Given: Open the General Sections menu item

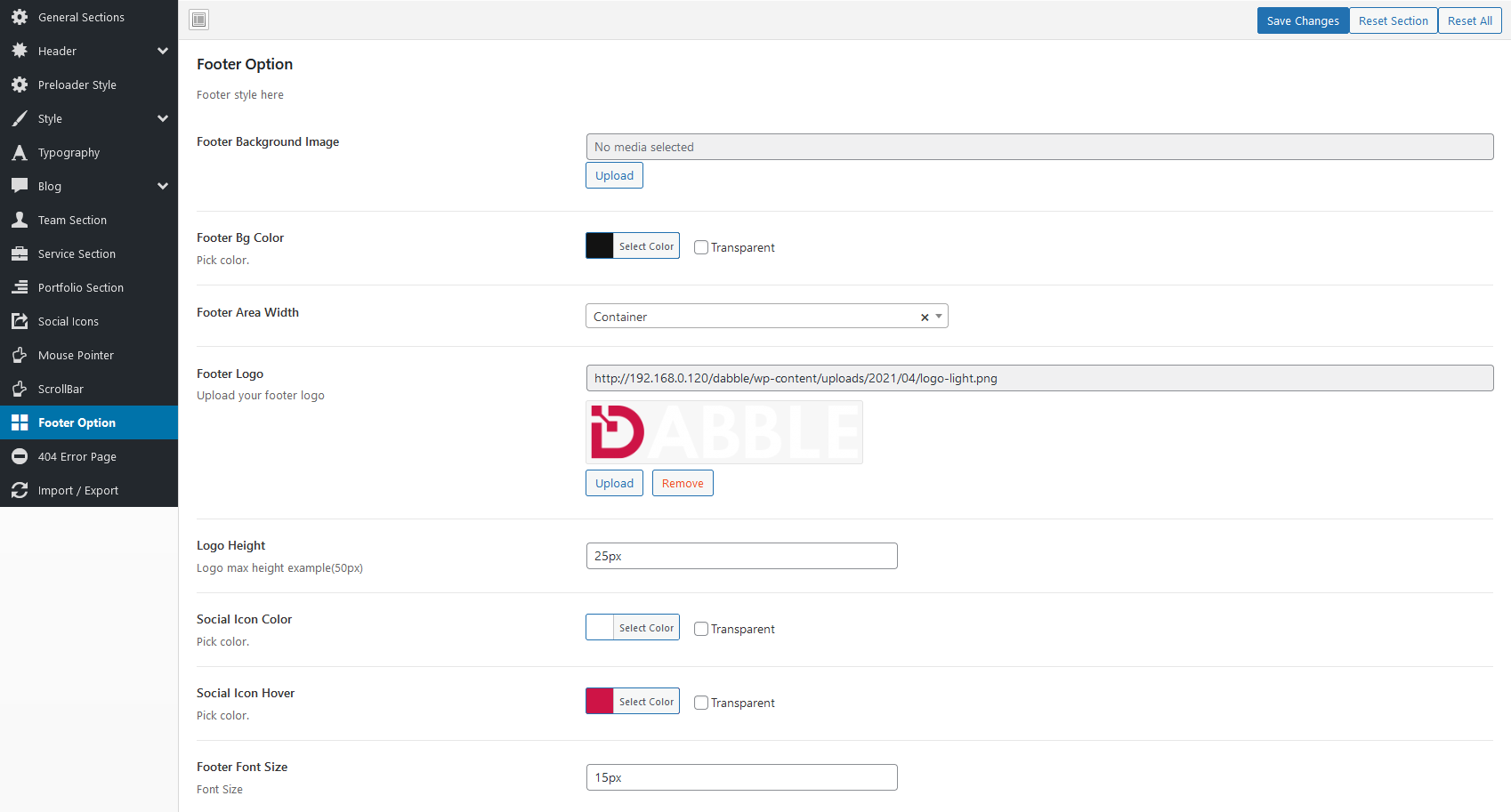Looking at the screenshot, I should (x=89, y=17).
